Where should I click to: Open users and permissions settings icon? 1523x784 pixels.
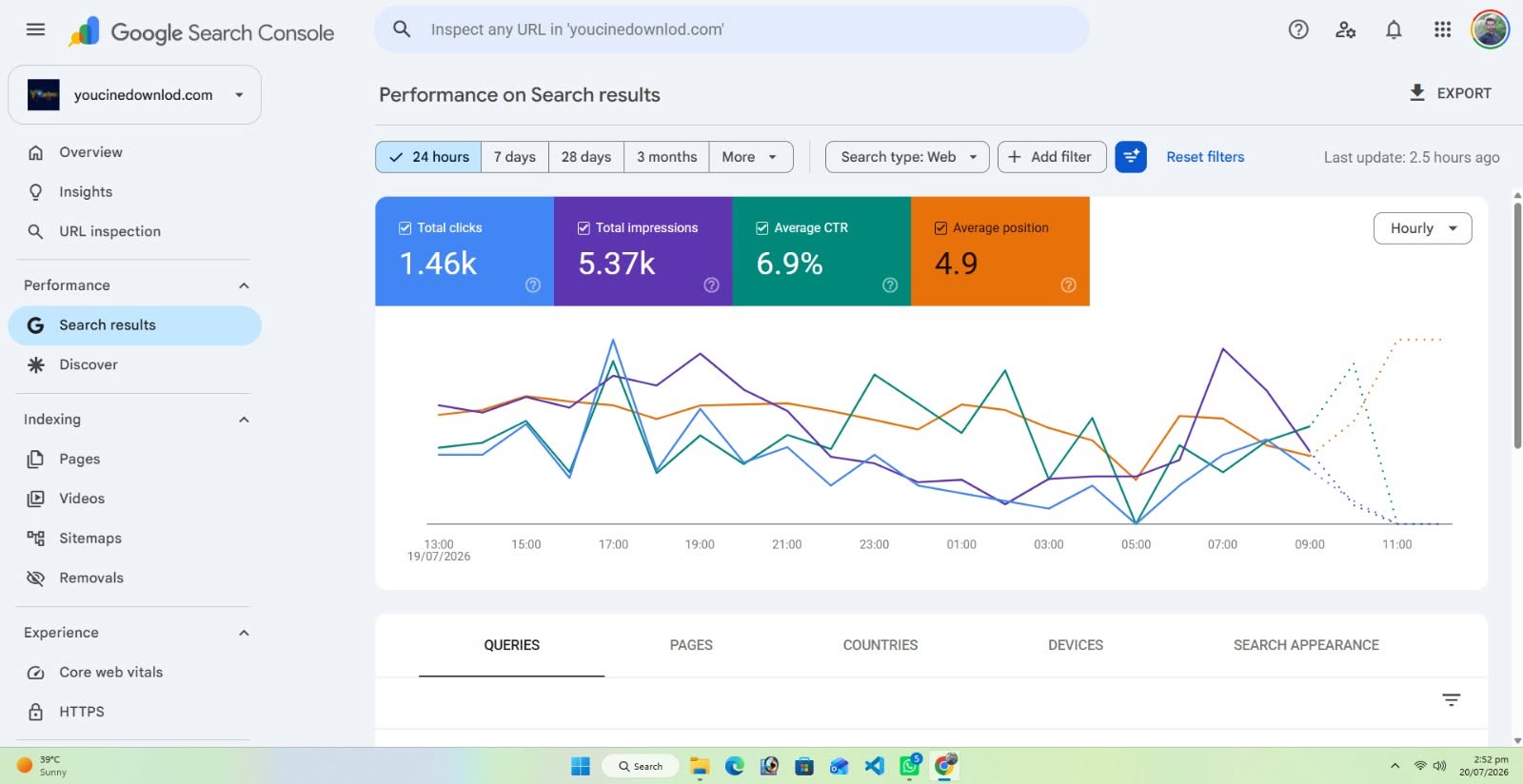[x=1345, y=29]
